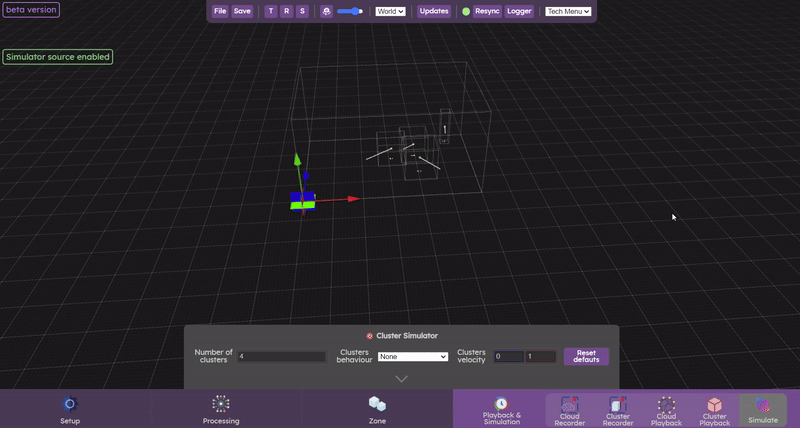The image size is (800, 428).
Task: Select the Cloud Recorder tool
Action: [570, 405]
